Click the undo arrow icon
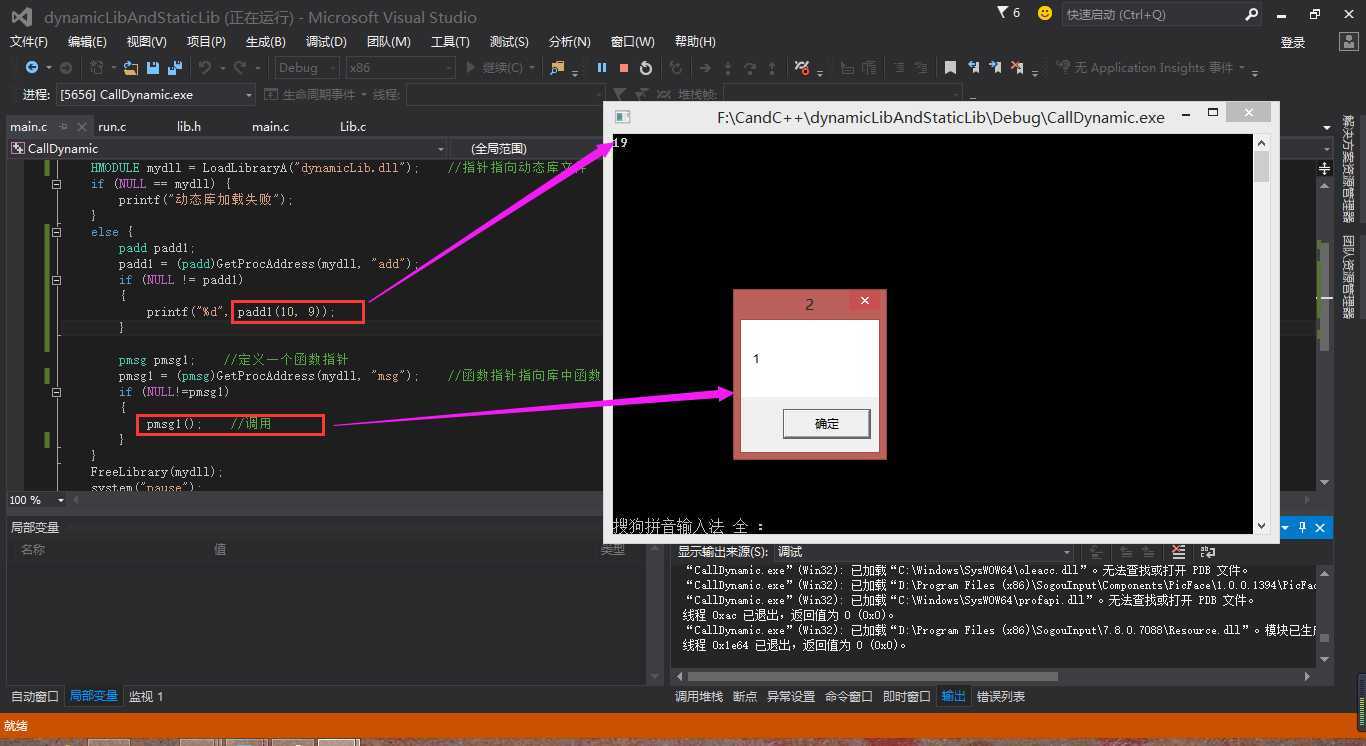 pos(205,68)
